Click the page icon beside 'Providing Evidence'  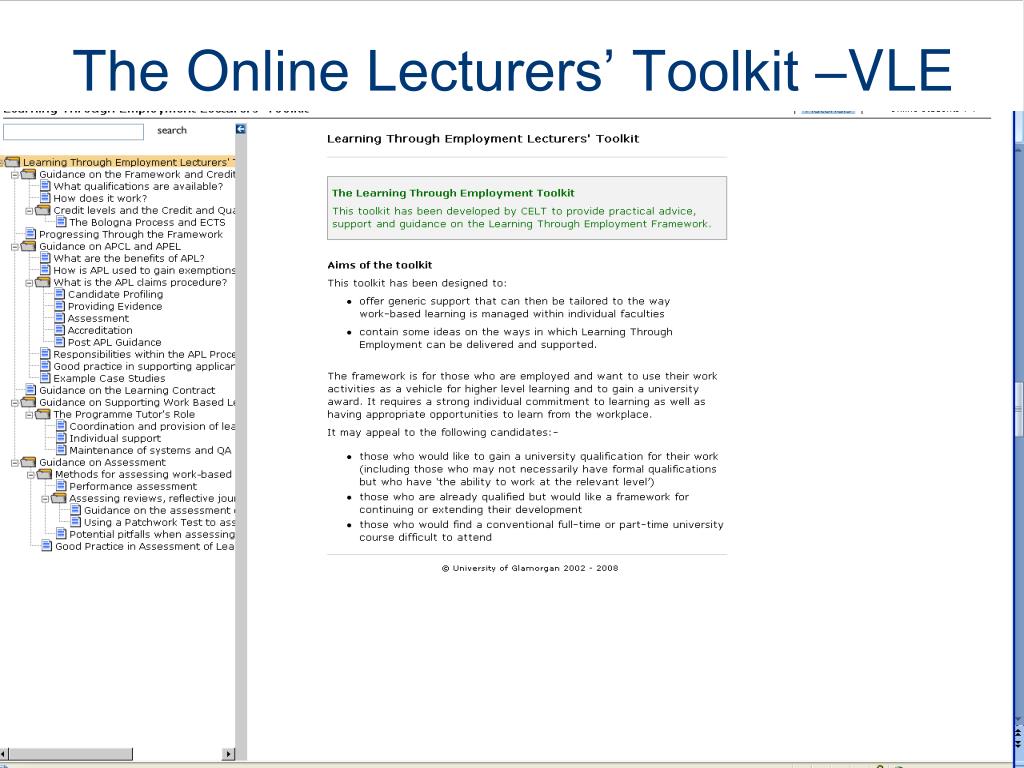(x=59, y=306)
